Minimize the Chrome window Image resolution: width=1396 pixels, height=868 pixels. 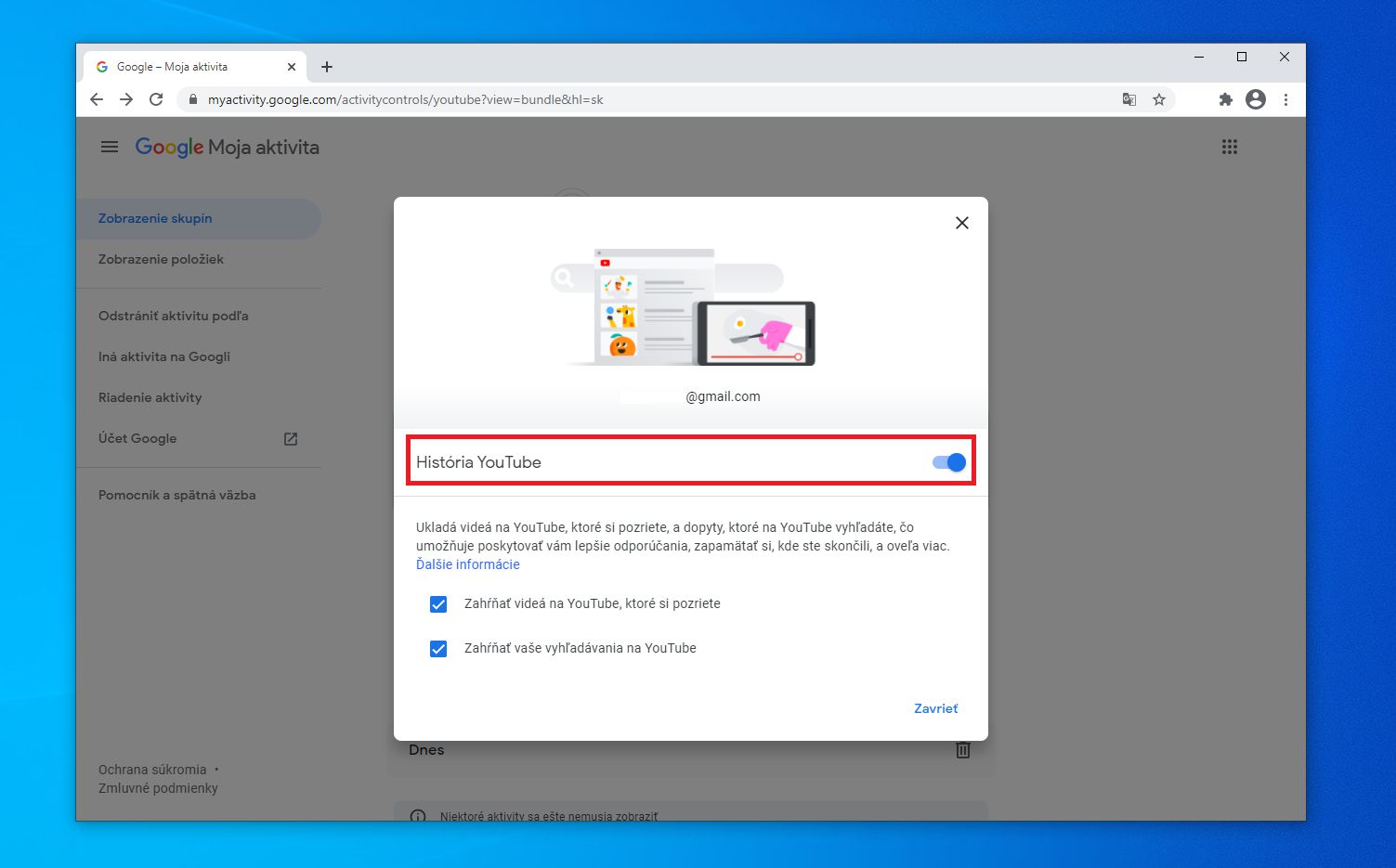pos(1199,57)
